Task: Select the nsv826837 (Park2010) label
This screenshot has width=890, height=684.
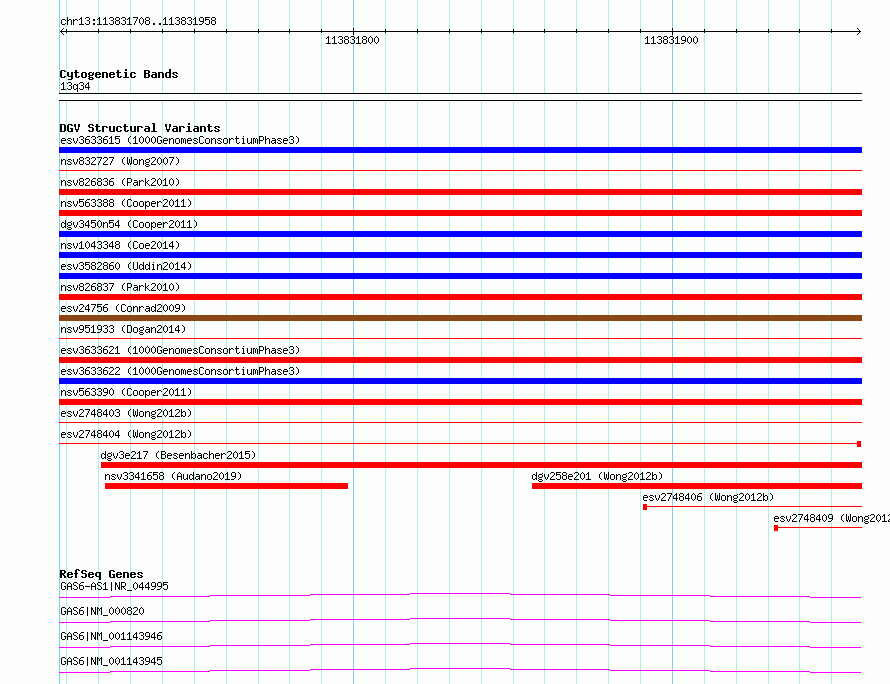Action: tap(120, 287)
